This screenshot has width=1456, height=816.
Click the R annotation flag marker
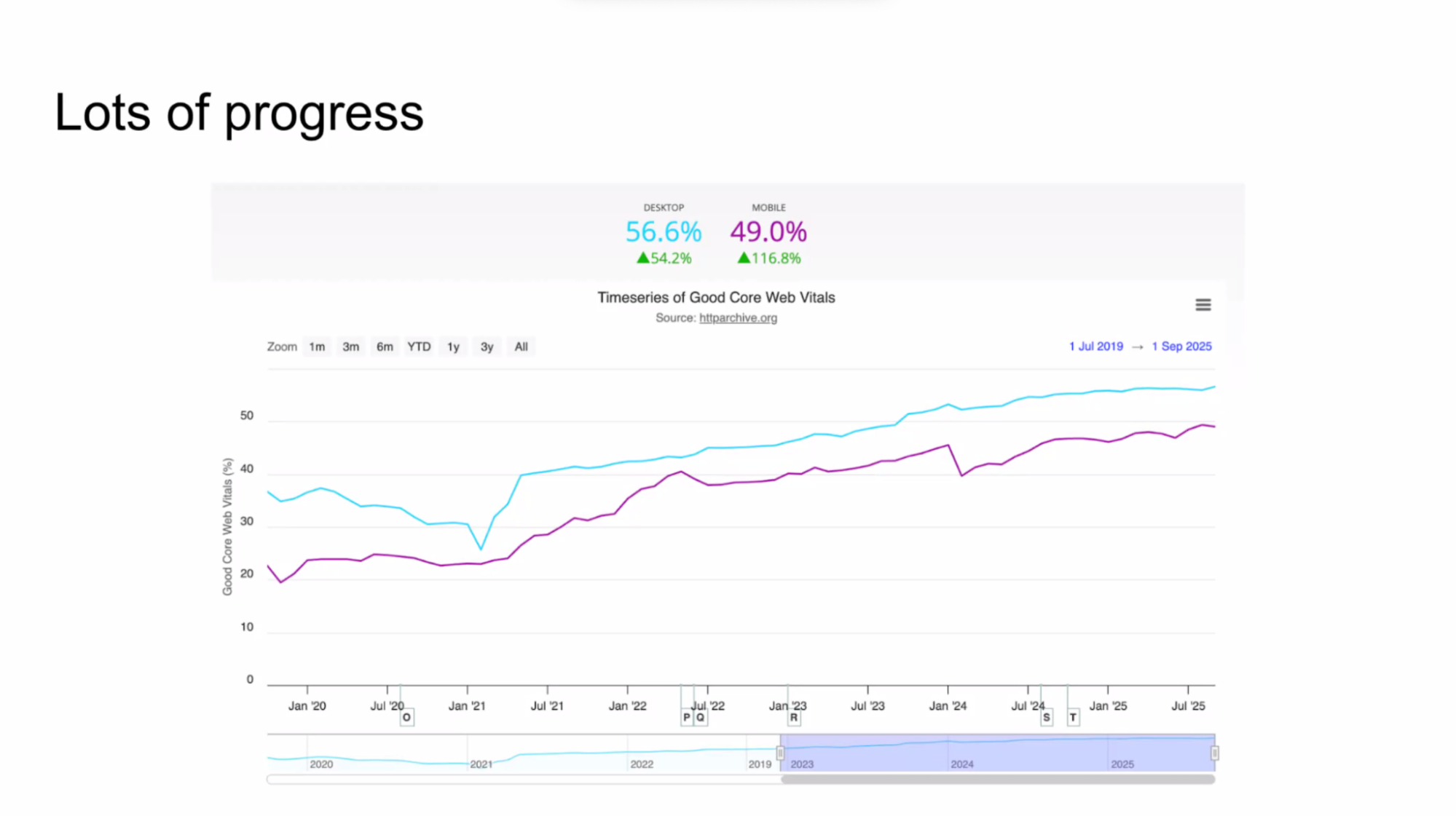coord(794,717)
